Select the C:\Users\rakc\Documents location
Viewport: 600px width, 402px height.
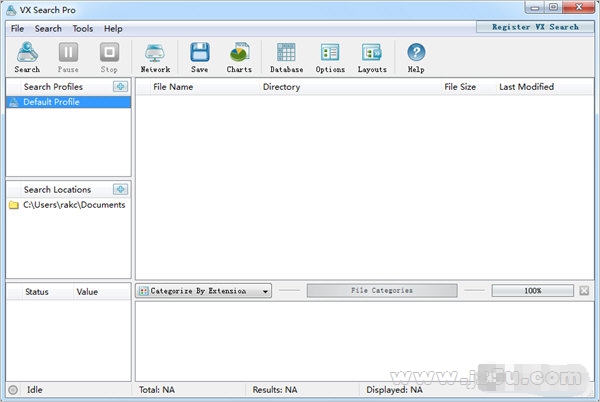click(68, 205)
